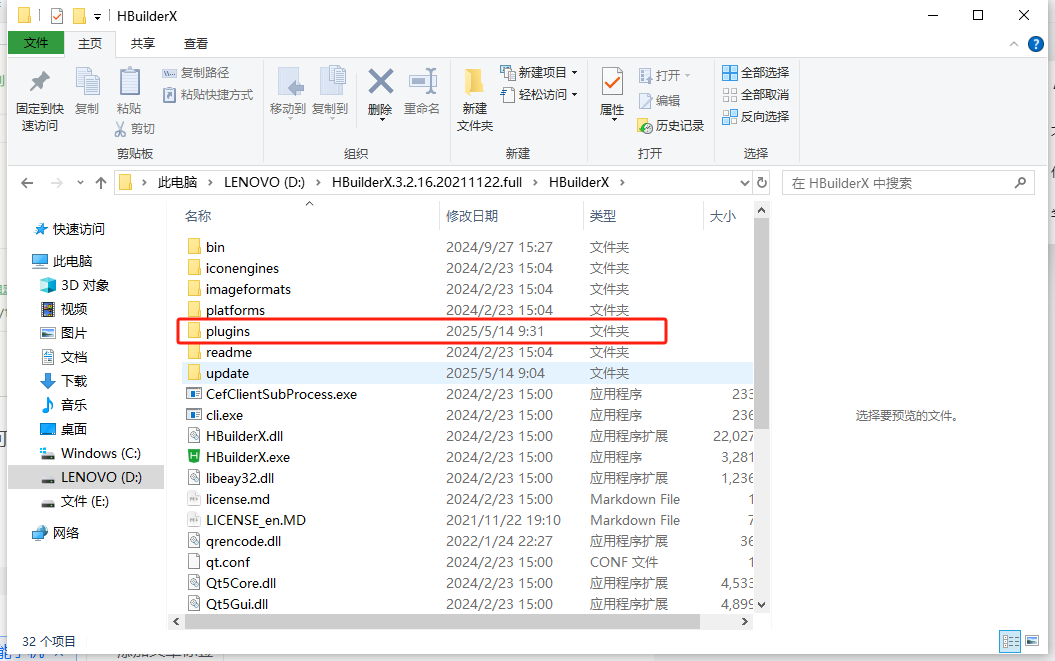Click the Refresh button beside address bar
Screen dimensions: 1055x661
pyautogui.click(x=762, y=183)
